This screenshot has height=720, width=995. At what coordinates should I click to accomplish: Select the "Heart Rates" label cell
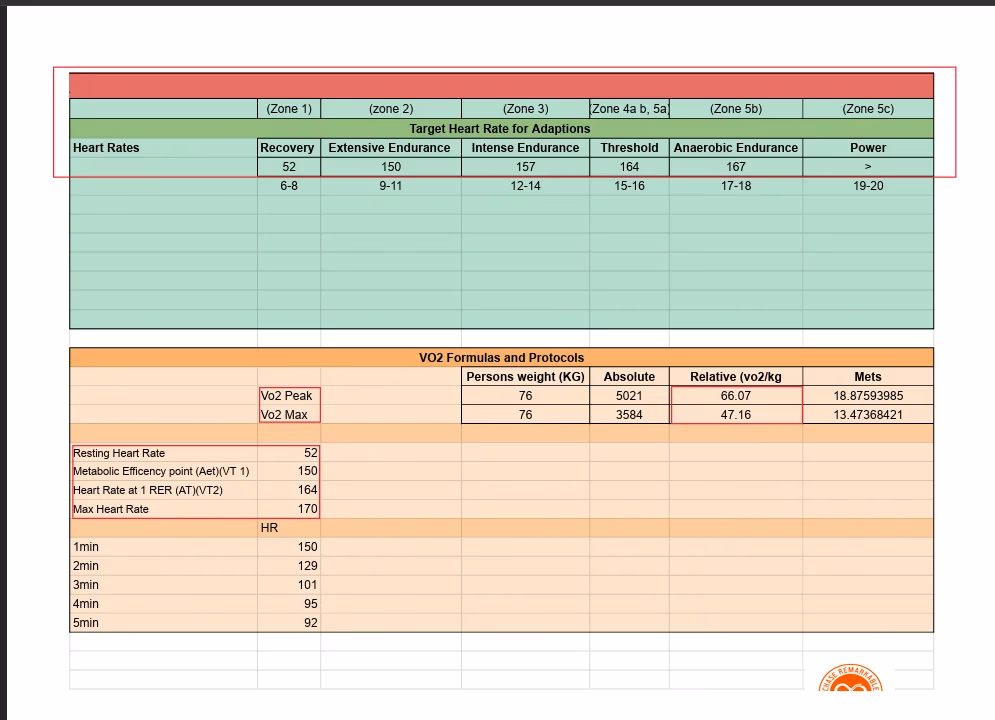coord(163,148)
